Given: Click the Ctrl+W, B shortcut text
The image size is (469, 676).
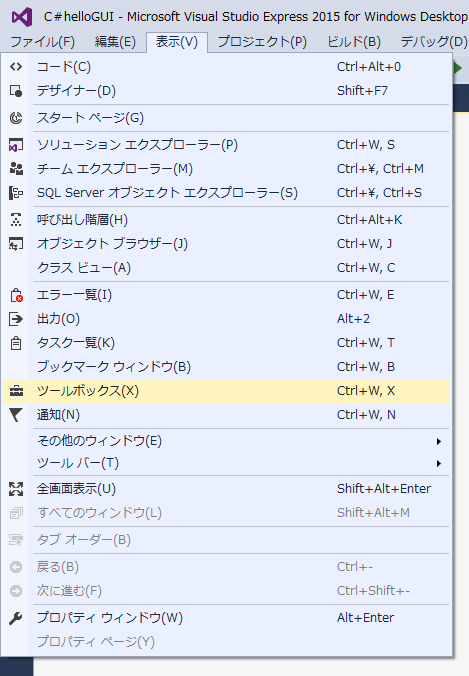Looking at the screenshot, I should point(366,367).
